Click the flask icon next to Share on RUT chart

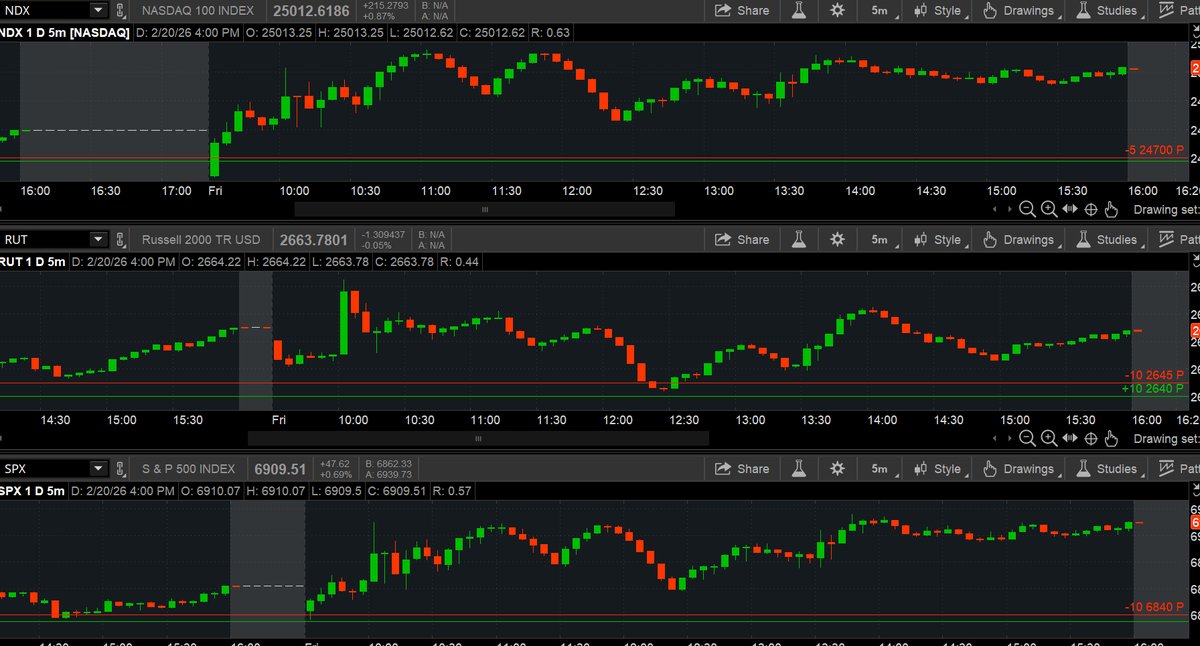[799, 239]
